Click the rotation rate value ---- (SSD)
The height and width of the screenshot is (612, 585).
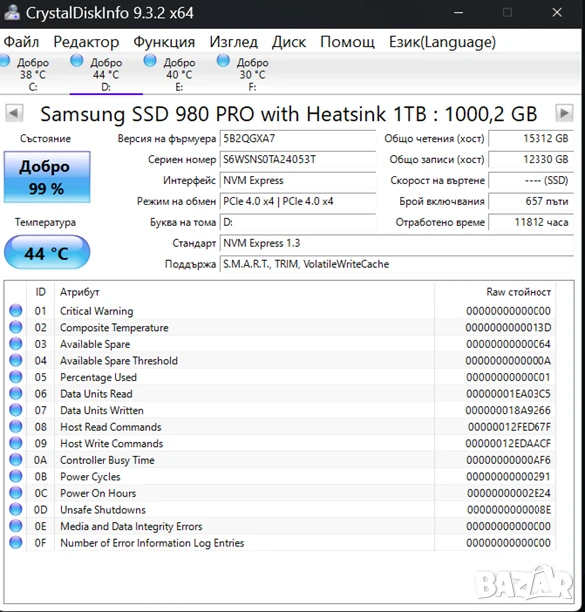(x=531, y=181)
